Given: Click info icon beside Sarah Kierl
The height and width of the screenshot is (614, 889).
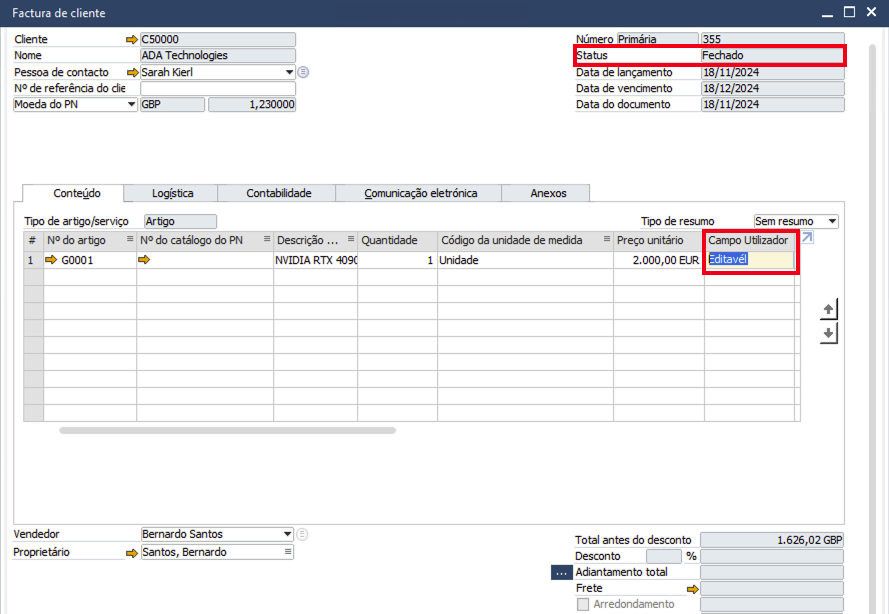Looking at the screenshot, I should pyautogui.click(x=304, y=72).
